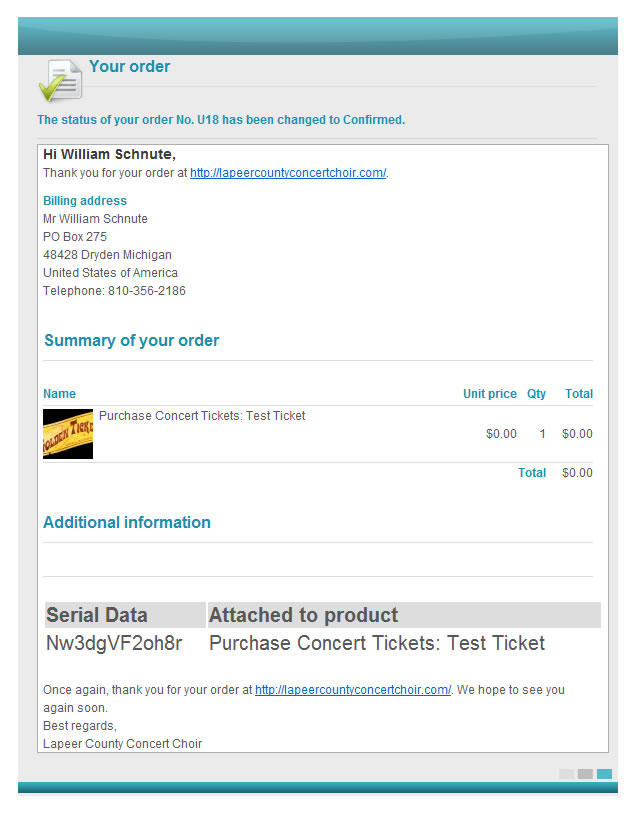Click the middle gray footer square
638x813 pixels.
pyautogui.click(x=585, y=774)
